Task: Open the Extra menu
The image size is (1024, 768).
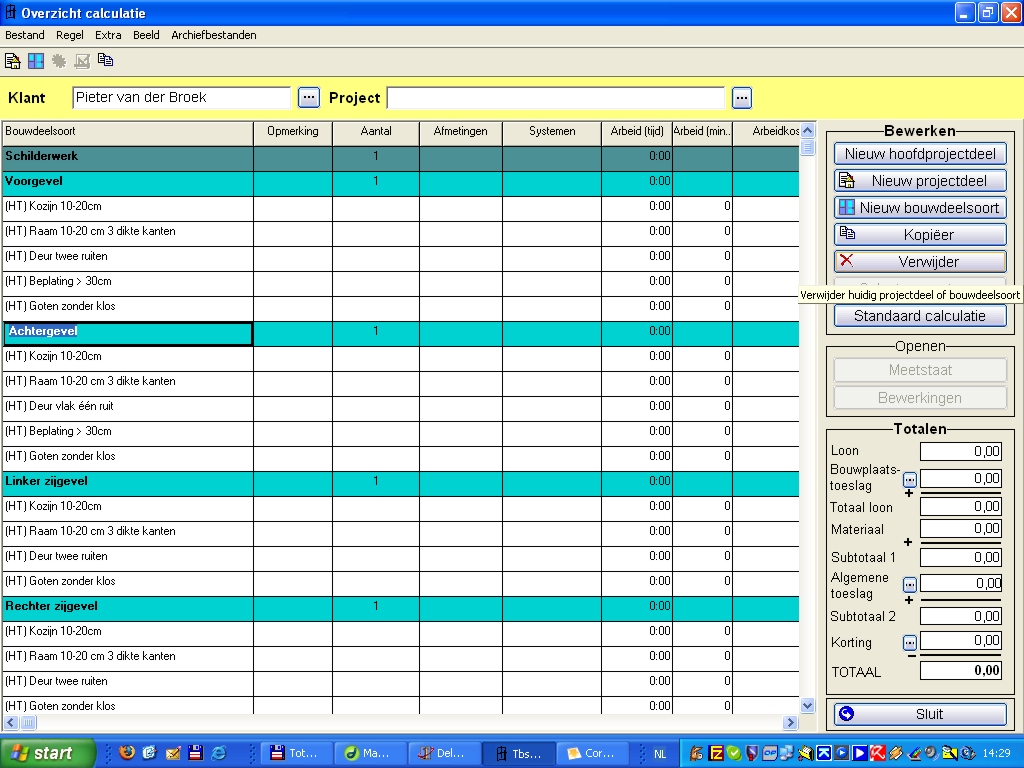Action: tap(108, 35)
